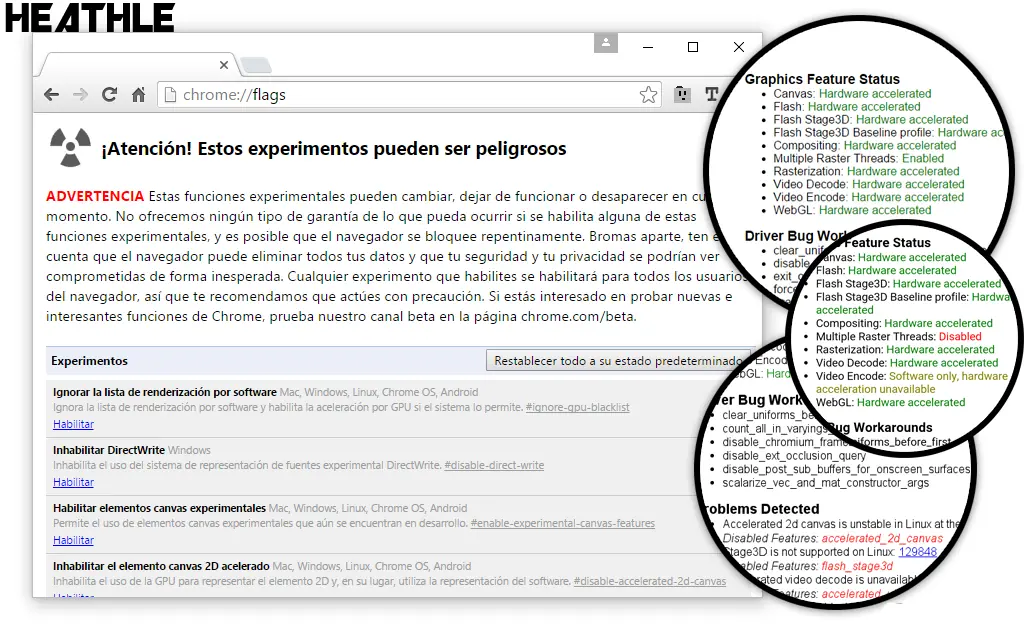1024x628 pixels.
Task: Click disable_ext_occlusion_query entry
Action: click(794, 455)
